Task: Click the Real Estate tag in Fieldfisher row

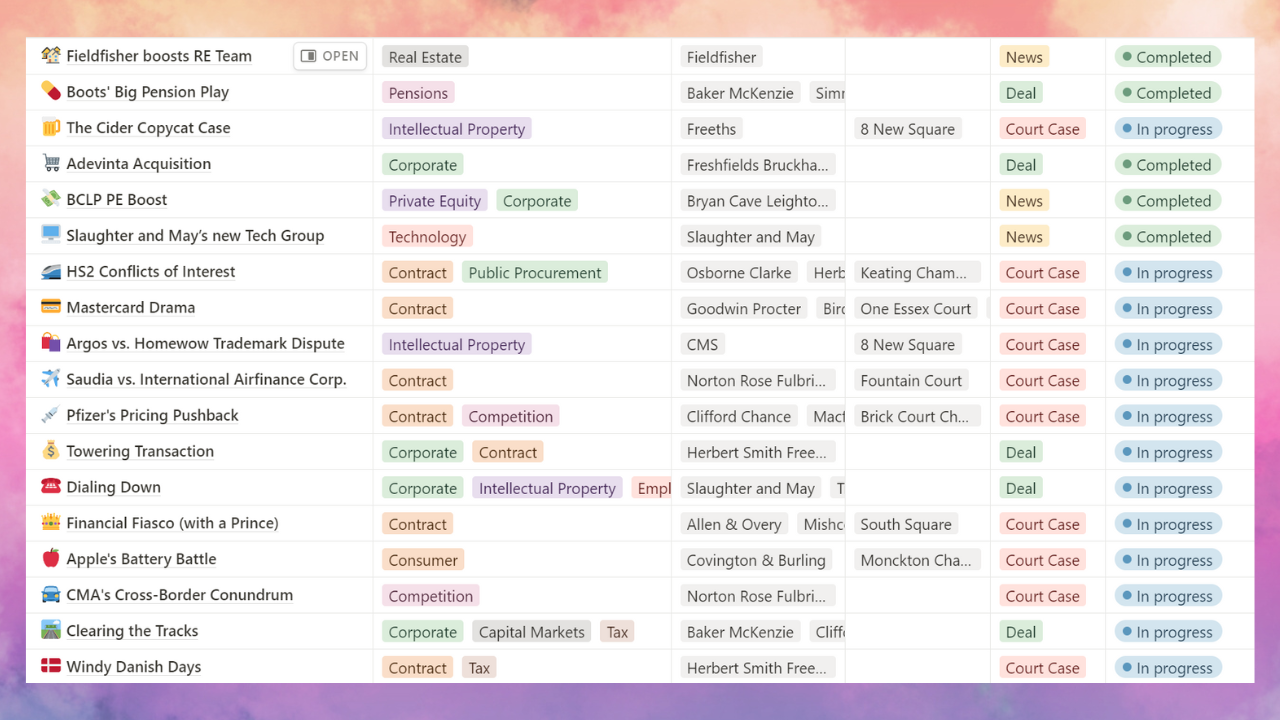Action: [425, 57]
